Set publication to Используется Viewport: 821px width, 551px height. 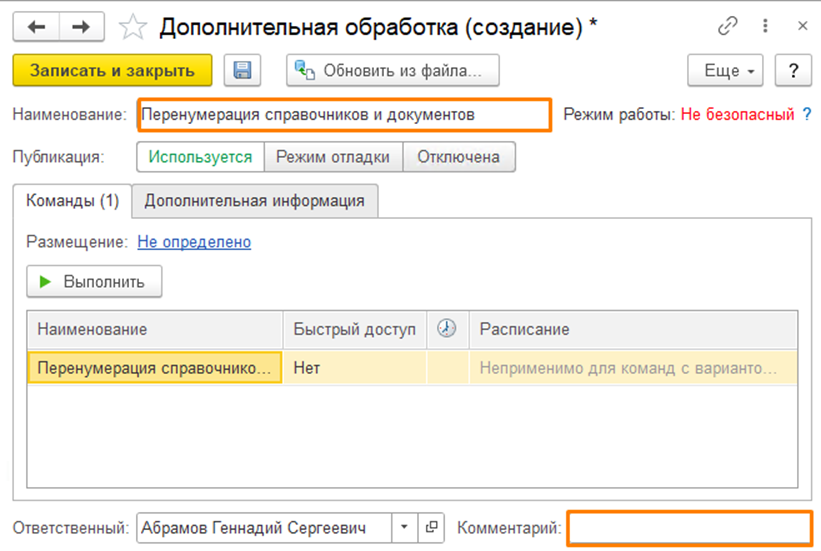point(200,157)
